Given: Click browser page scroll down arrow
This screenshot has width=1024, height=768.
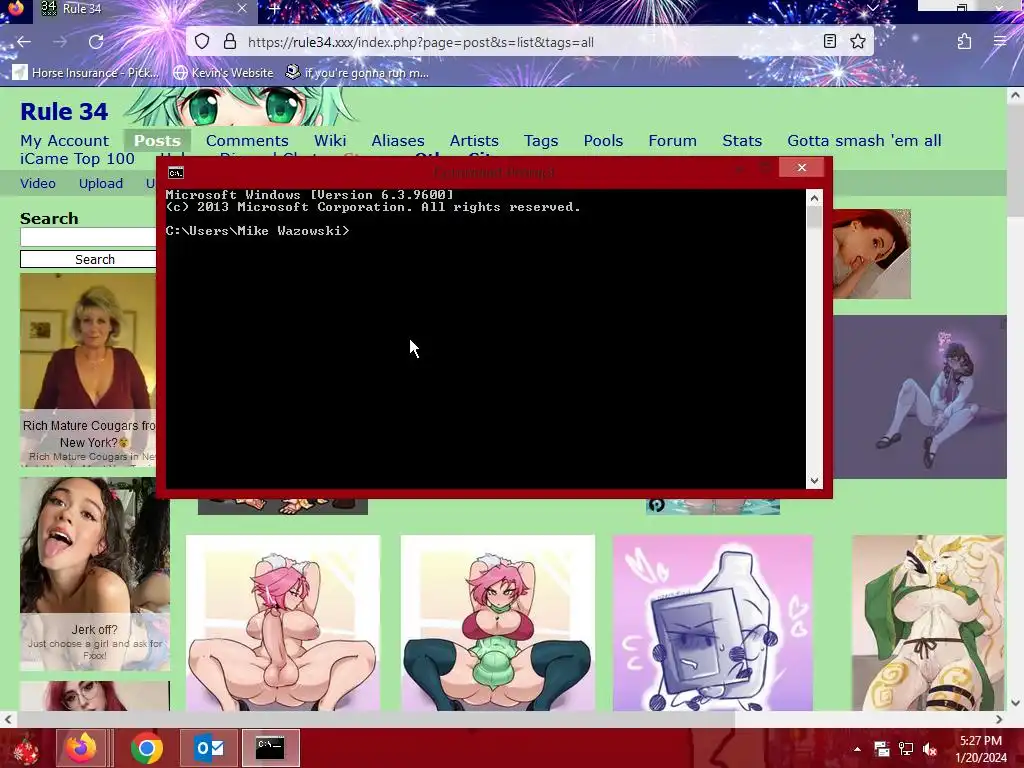Looking at the screenshot, I should point(1015,703).
